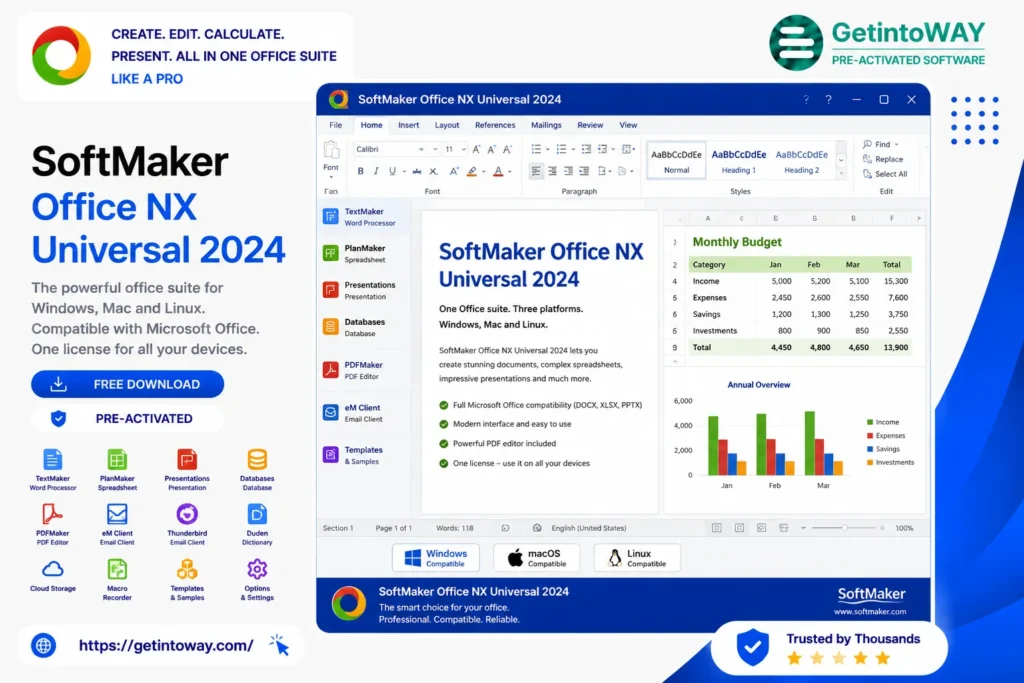Screen dimensions: 1024x683
Task: Toggle Bold formatting
Action: [360, 171]
